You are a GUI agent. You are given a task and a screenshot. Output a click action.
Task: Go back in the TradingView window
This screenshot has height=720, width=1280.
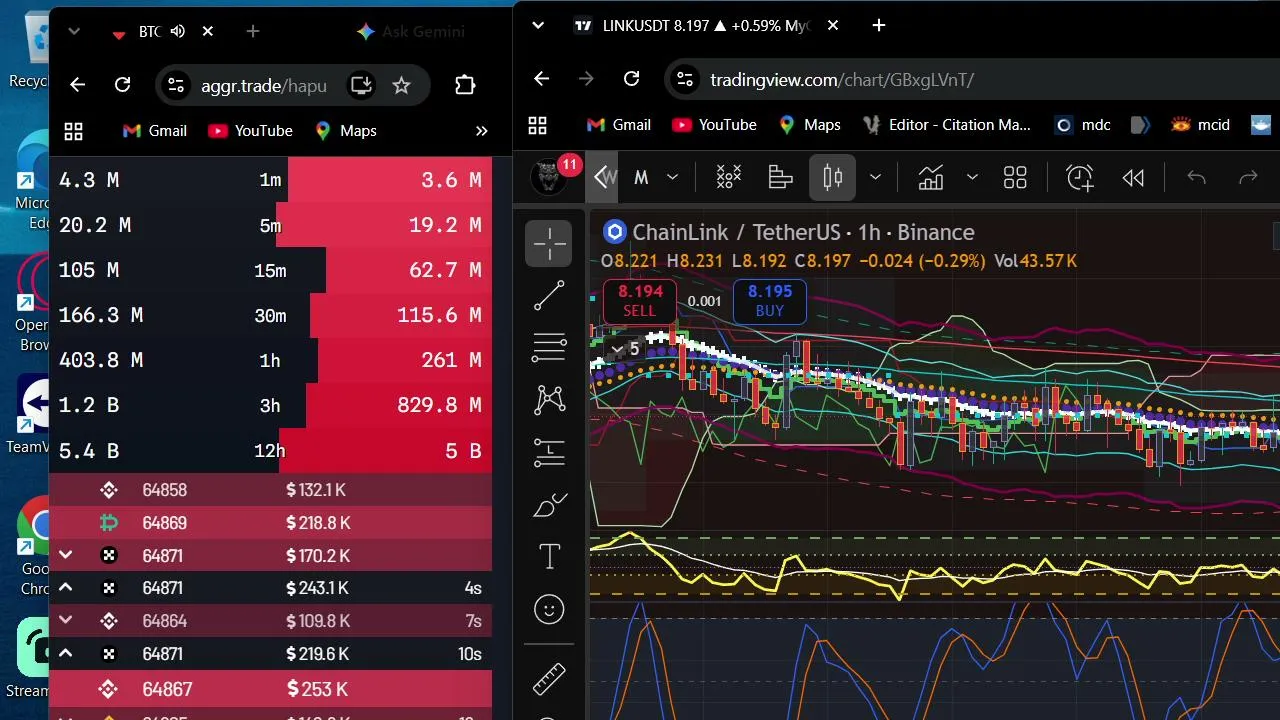[541, 79]
